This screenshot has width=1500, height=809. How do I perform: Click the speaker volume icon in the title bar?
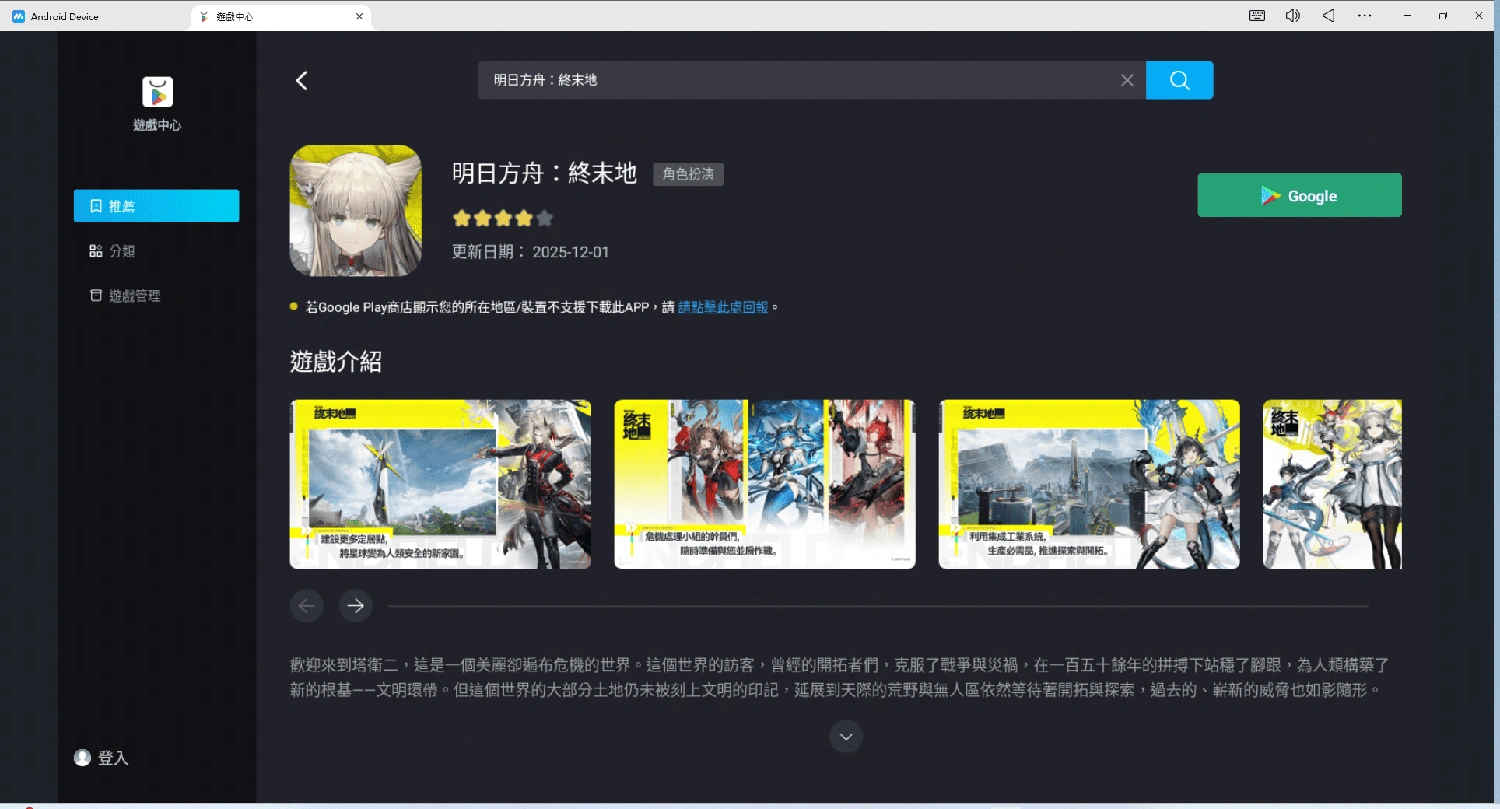coord(1292,15)
